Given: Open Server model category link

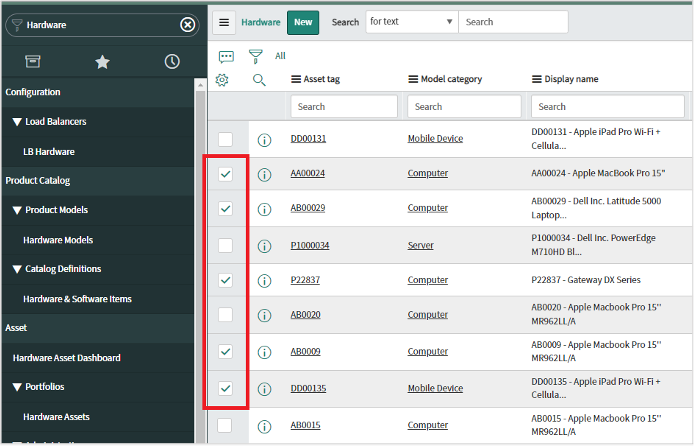Looking at the screenshot, I should click(x=420, y=245).
